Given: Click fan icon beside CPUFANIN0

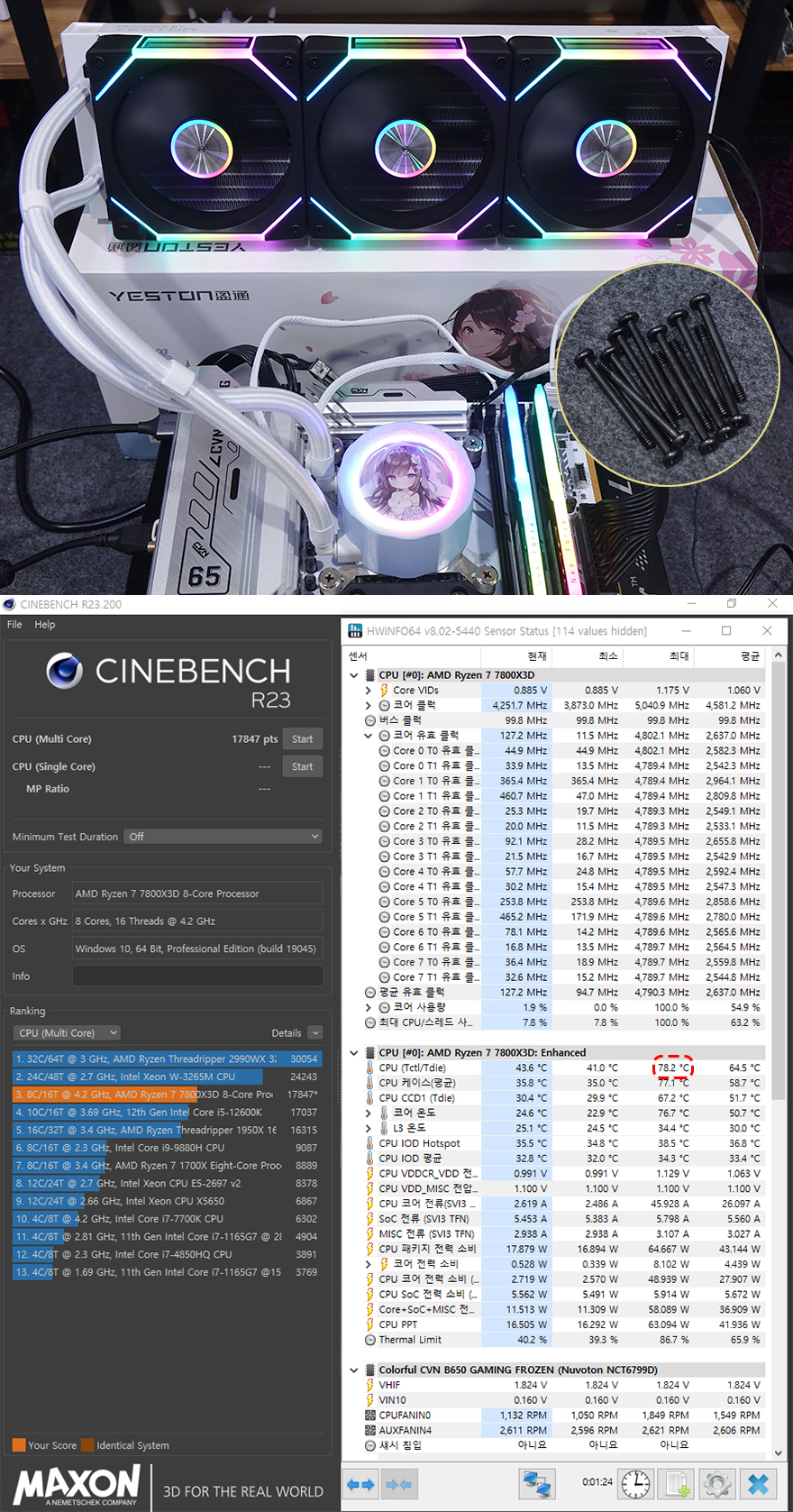Looking at the screenshot, I should point(369,1416).
